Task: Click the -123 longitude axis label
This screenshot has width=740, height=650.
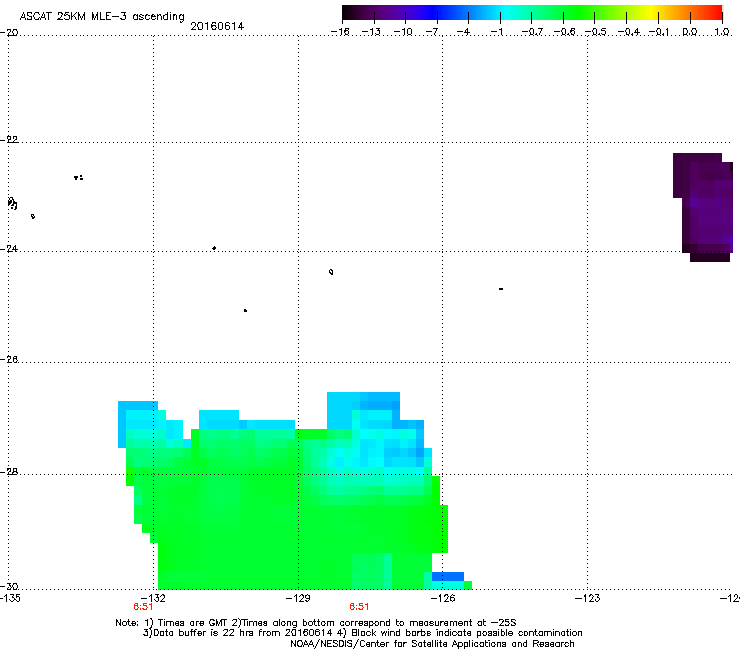Action: click(588, 598)
